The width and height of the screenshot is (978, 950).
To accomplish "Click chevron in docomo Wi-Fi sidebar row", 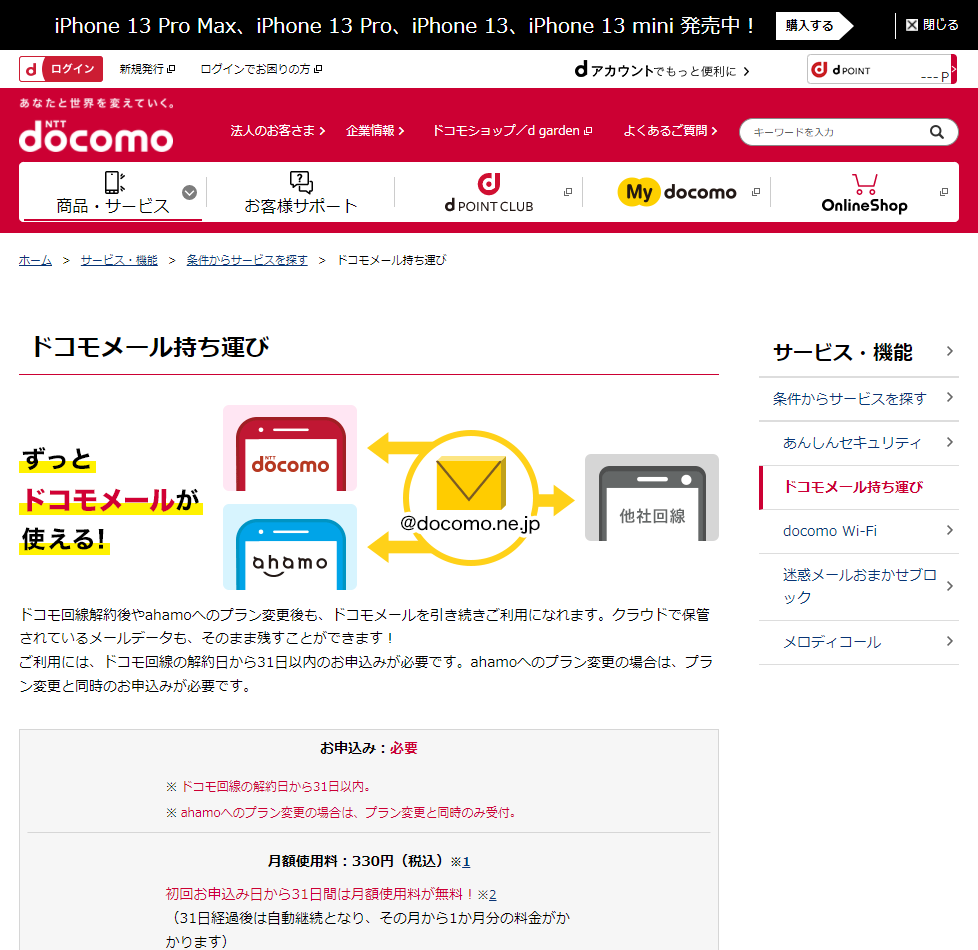I will point(949,530).
